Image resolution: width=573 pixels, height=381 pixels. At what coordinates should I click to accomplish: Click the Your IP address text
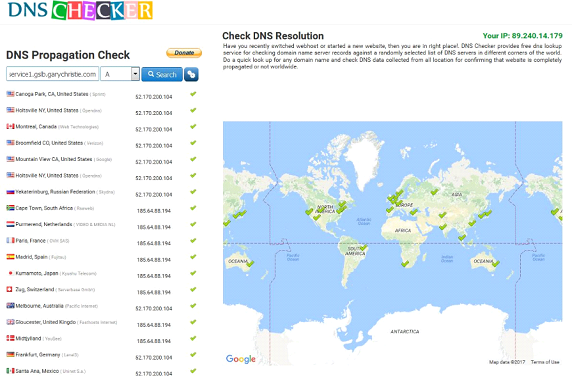pyautogui.click(x=522, y=36)
